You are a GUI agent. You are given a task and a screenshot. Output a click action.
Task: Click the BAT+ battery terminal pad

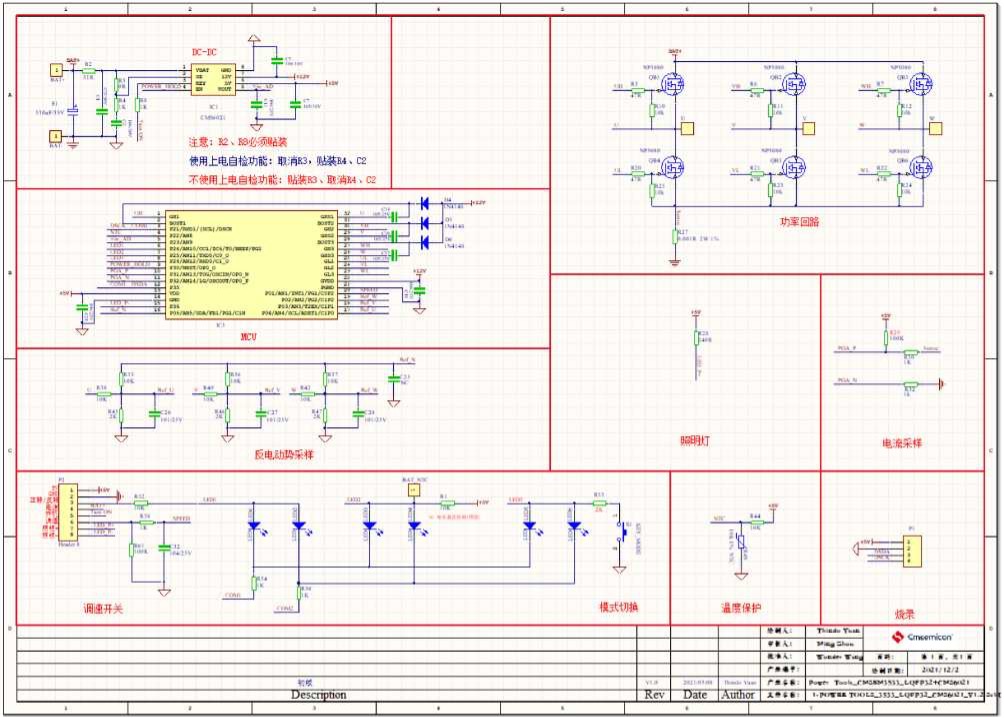click(55, 70)
